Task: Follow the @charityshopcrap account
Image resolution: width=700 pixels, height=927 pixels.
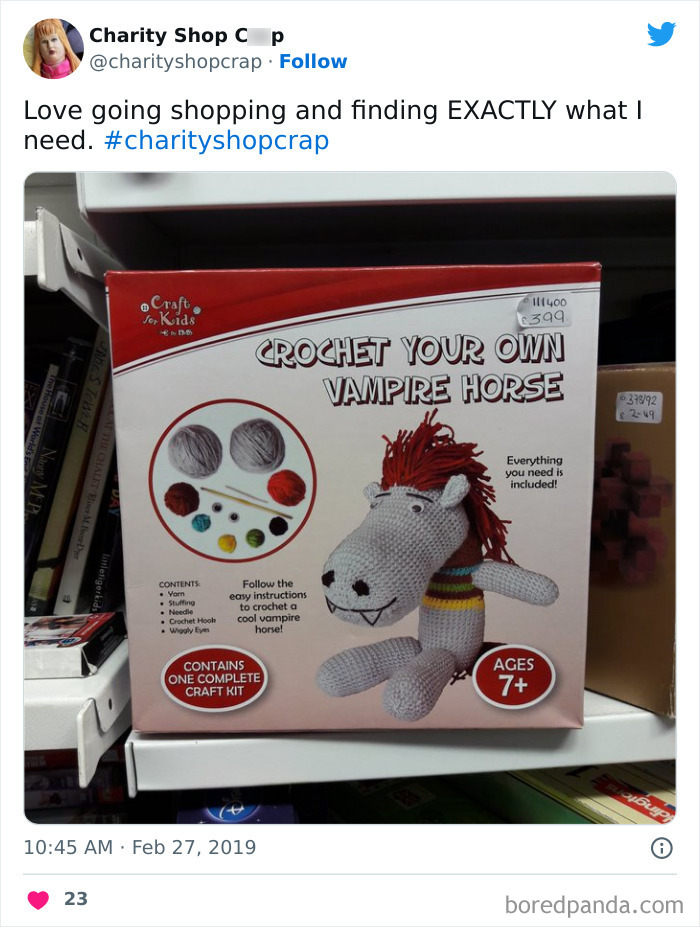Action: tap(313, 61)
